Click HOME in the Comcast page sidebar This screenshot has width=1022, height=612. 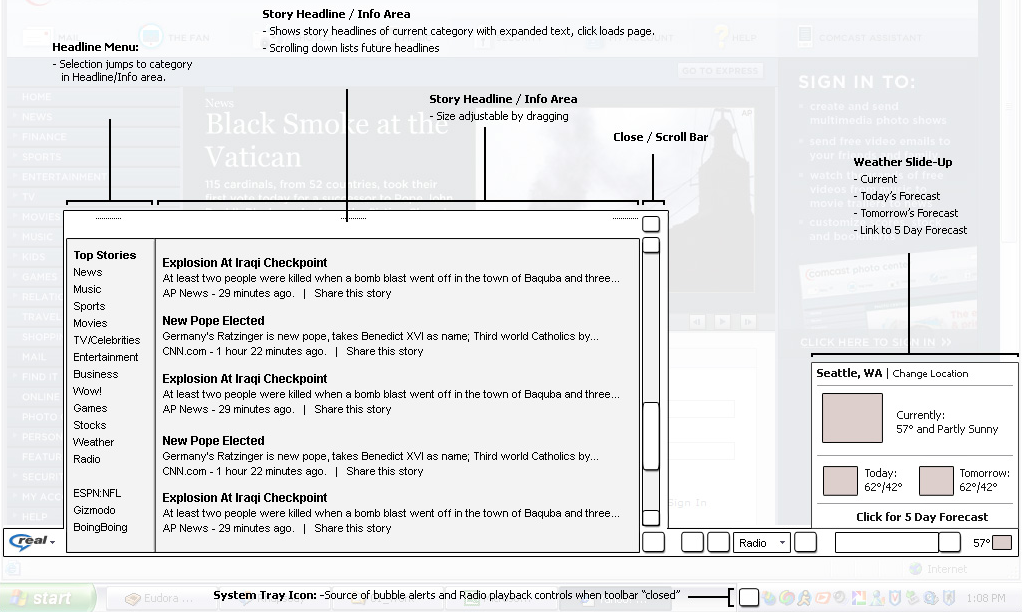[x=36, y=96]
